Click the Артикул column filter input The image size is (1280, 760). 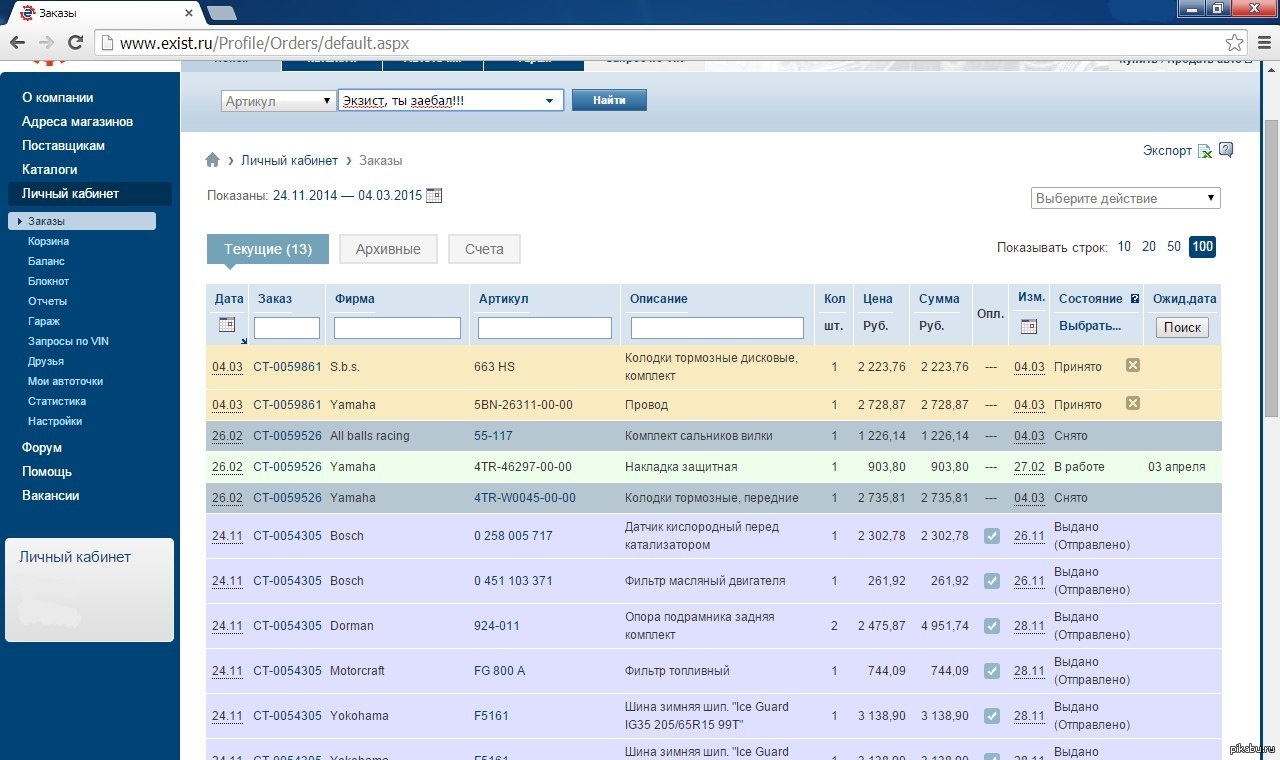pos(545,328)
